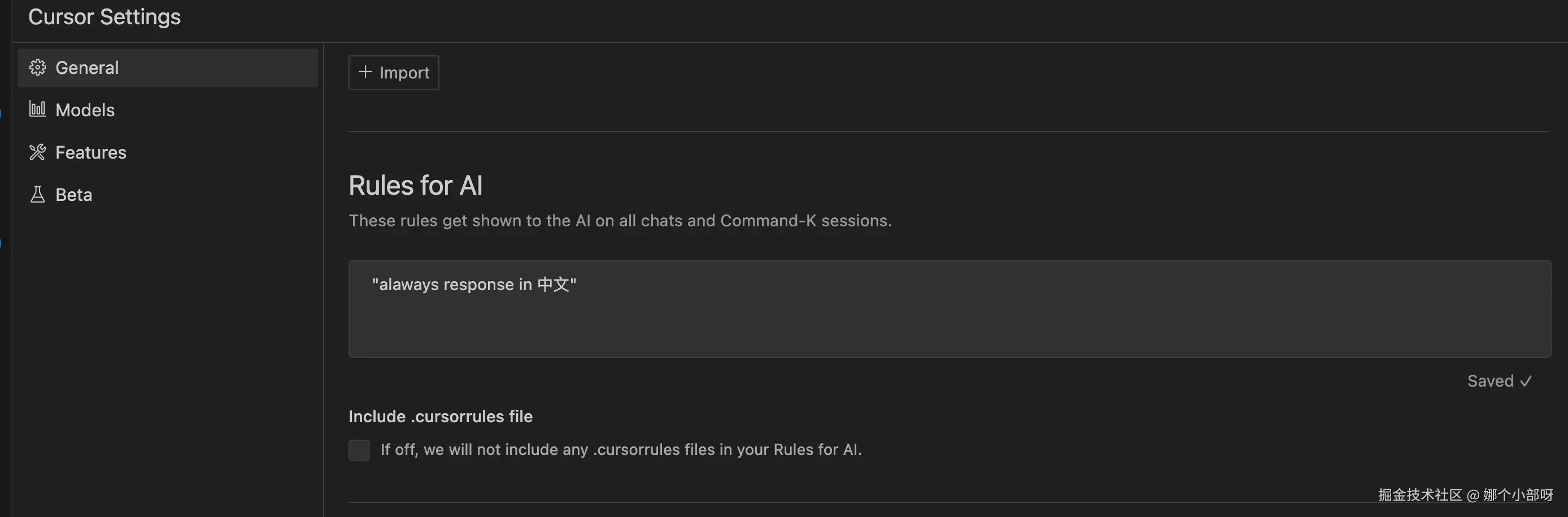Click the "If off, we will not include" description
Viewport: 1568px width, 517px height.
(x=621, y=449)
